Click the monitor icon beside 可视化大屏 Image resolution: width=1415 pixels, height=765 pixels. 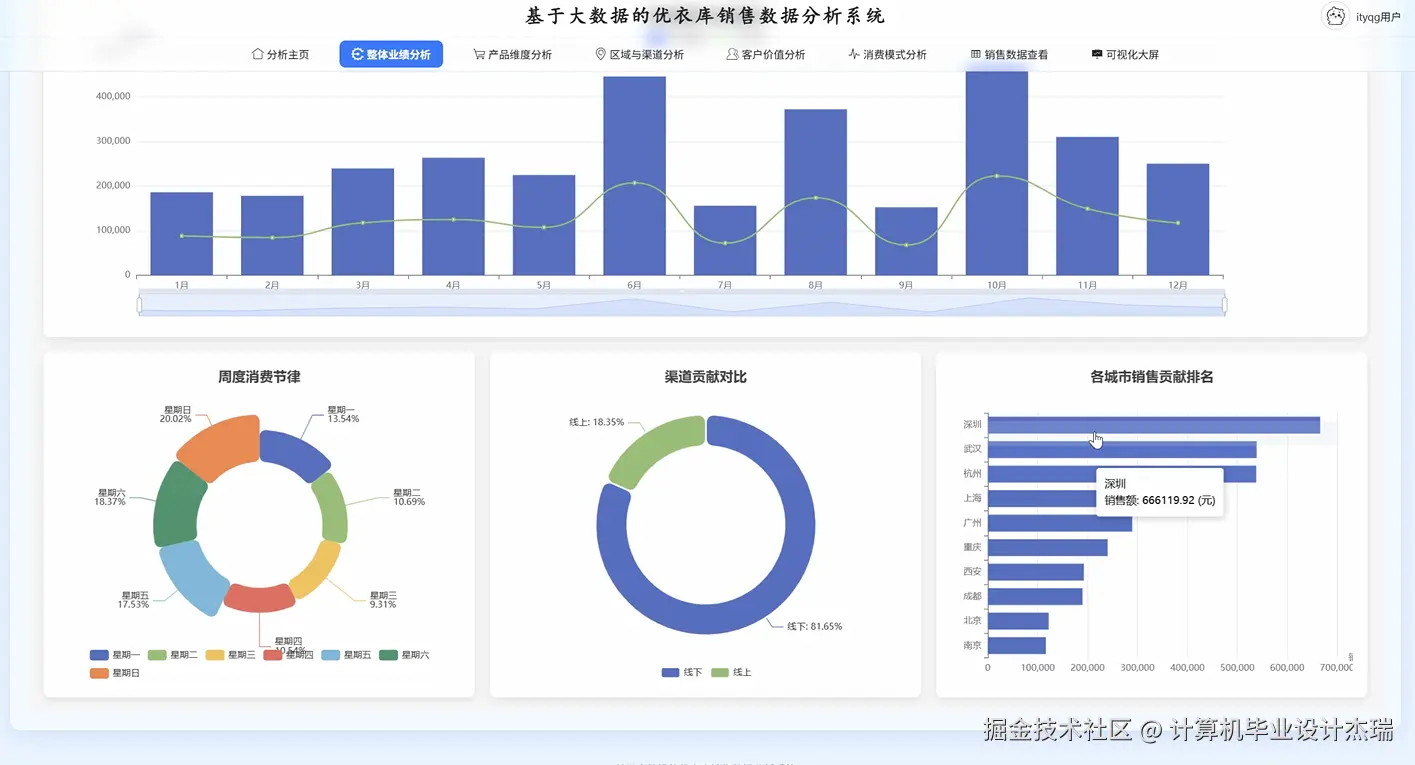tap(1097, 54)
